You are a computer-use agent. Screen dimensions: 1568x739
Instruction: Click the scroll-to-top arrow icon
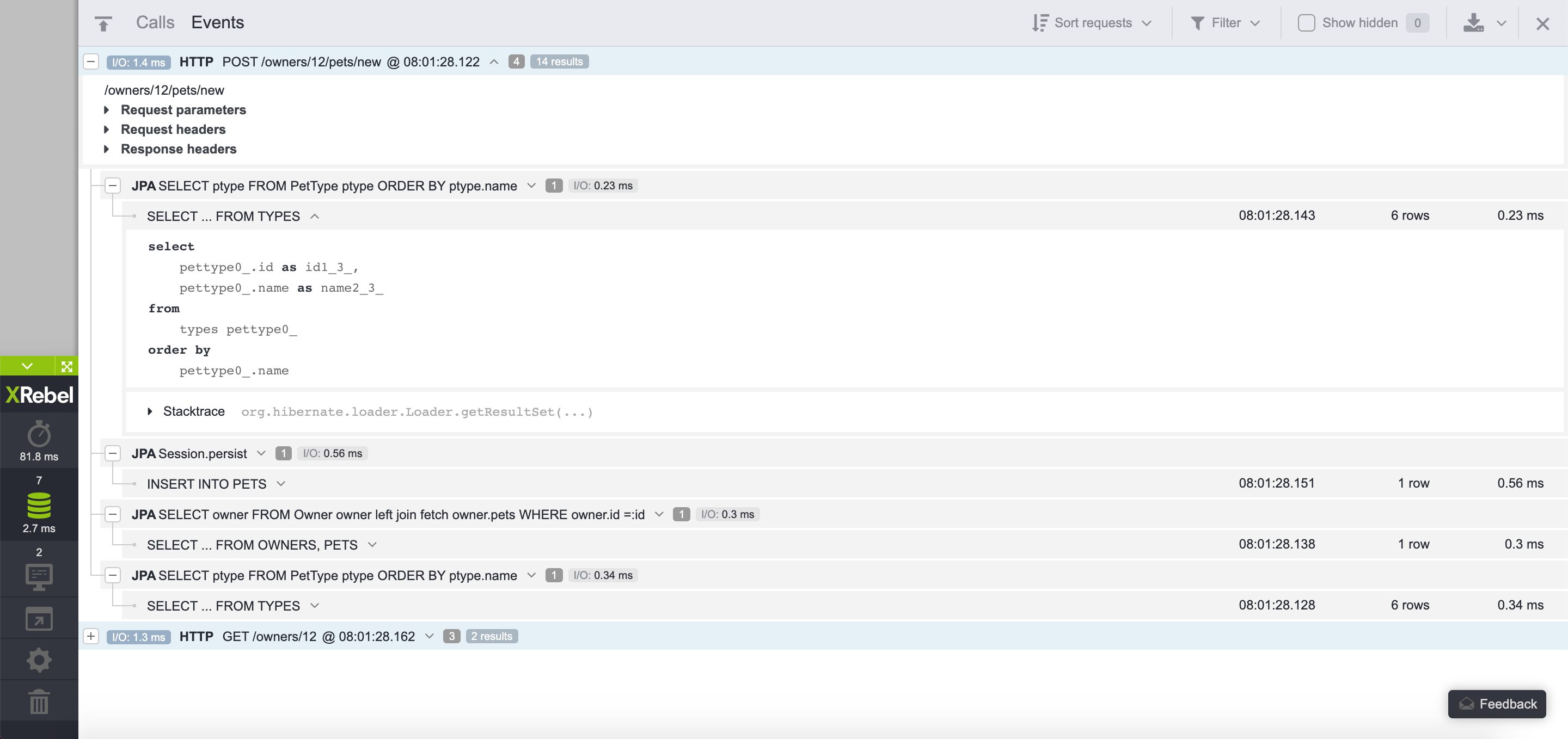pos(103,24)
